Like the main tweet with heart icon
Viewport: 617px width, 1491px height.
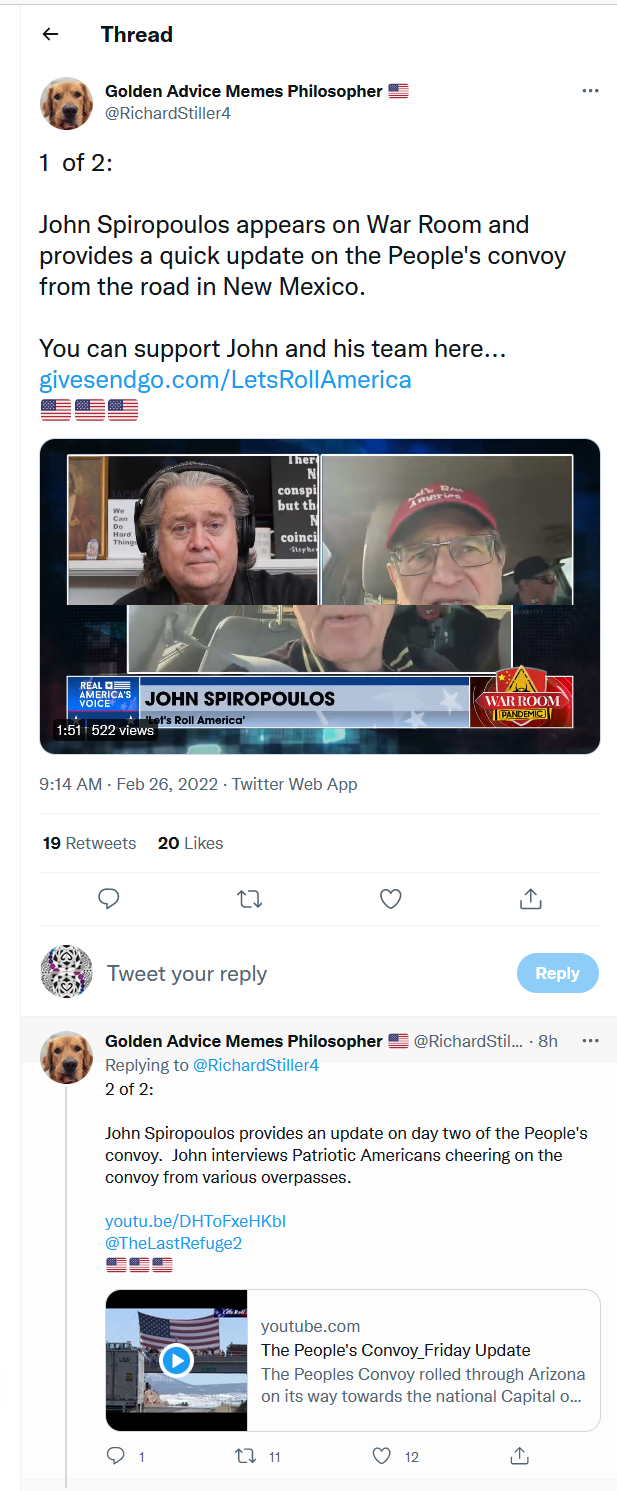391,899
